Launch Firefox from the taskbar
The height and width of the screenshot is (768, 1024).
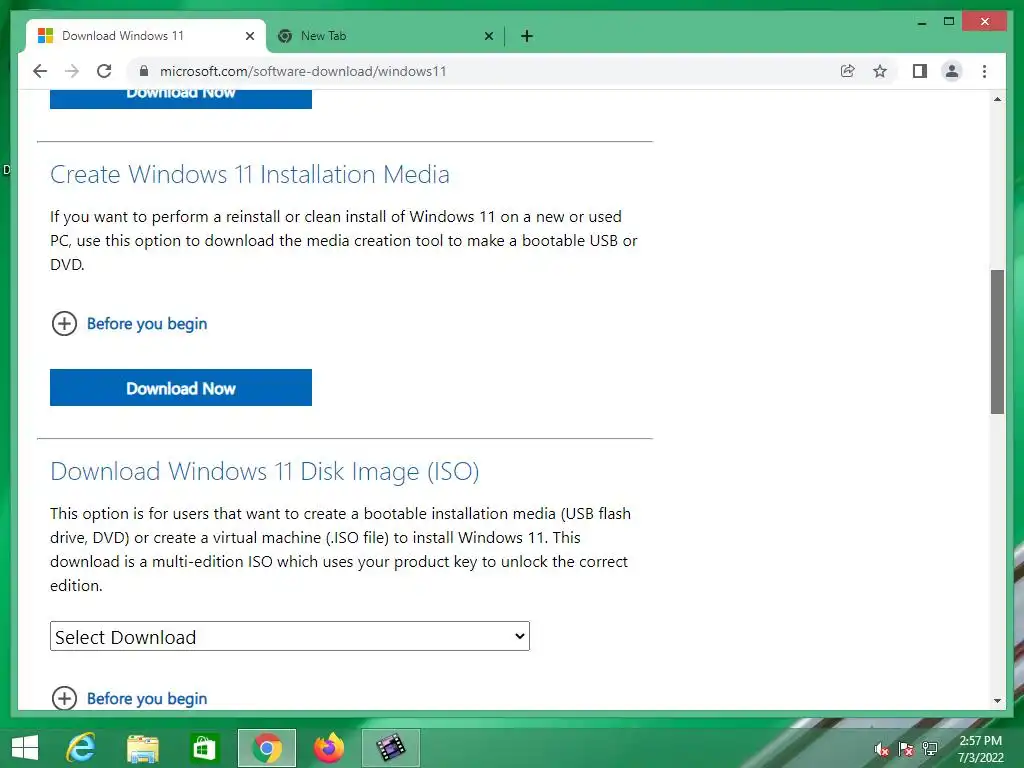(328, 748)
